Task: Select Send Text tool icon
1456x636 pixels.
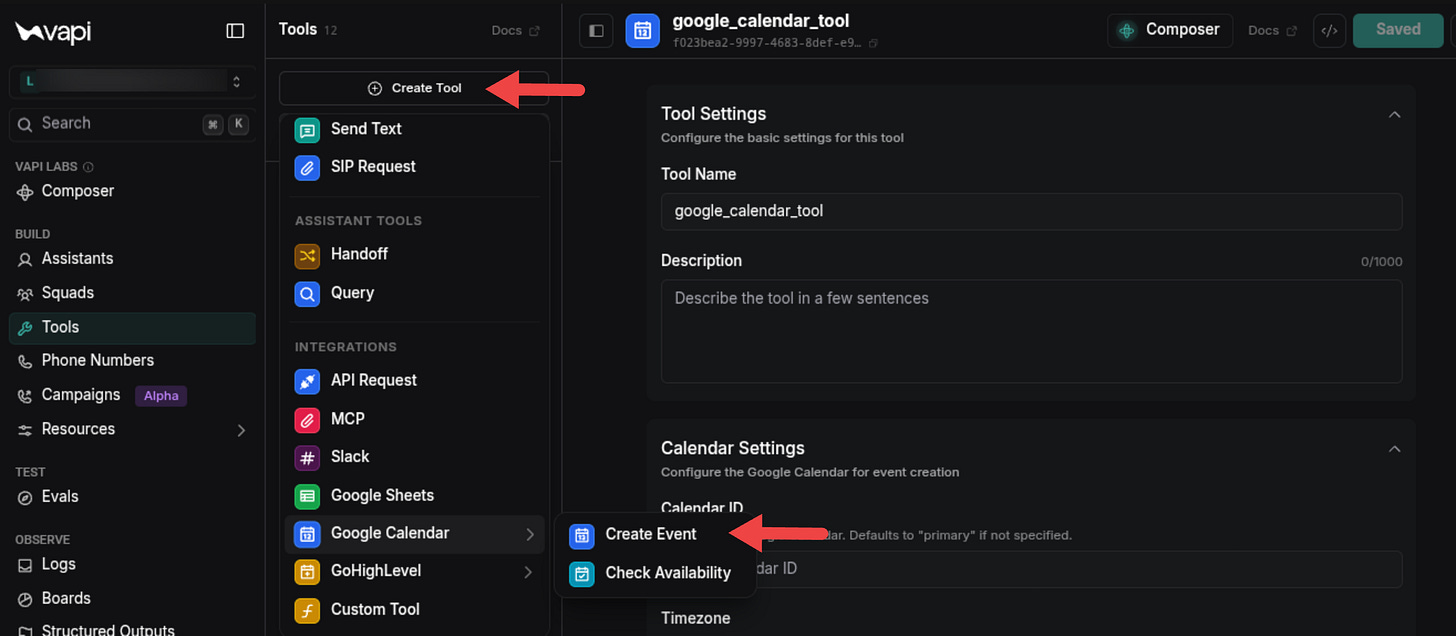Action: tap(307, 129)
